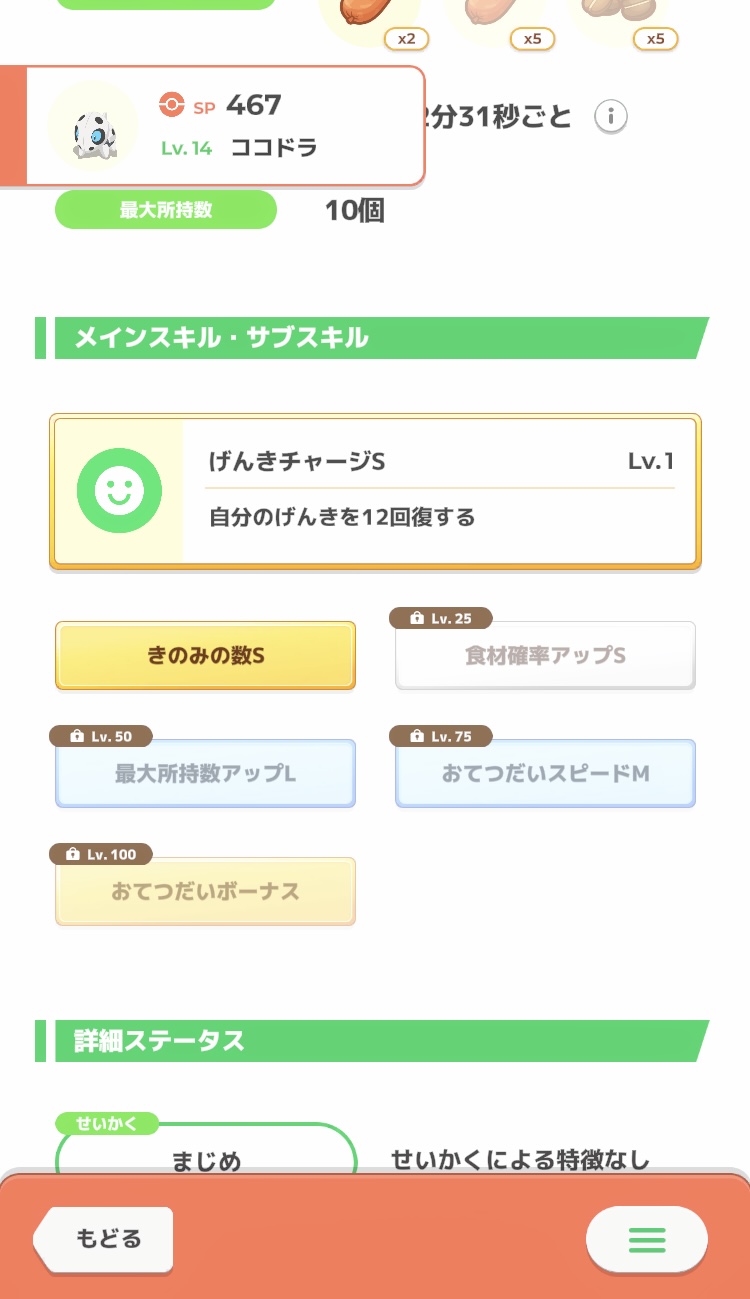Click the Lv. 25 lock badge
Viewport: 750px width, 1299px height.
(441, 619)
